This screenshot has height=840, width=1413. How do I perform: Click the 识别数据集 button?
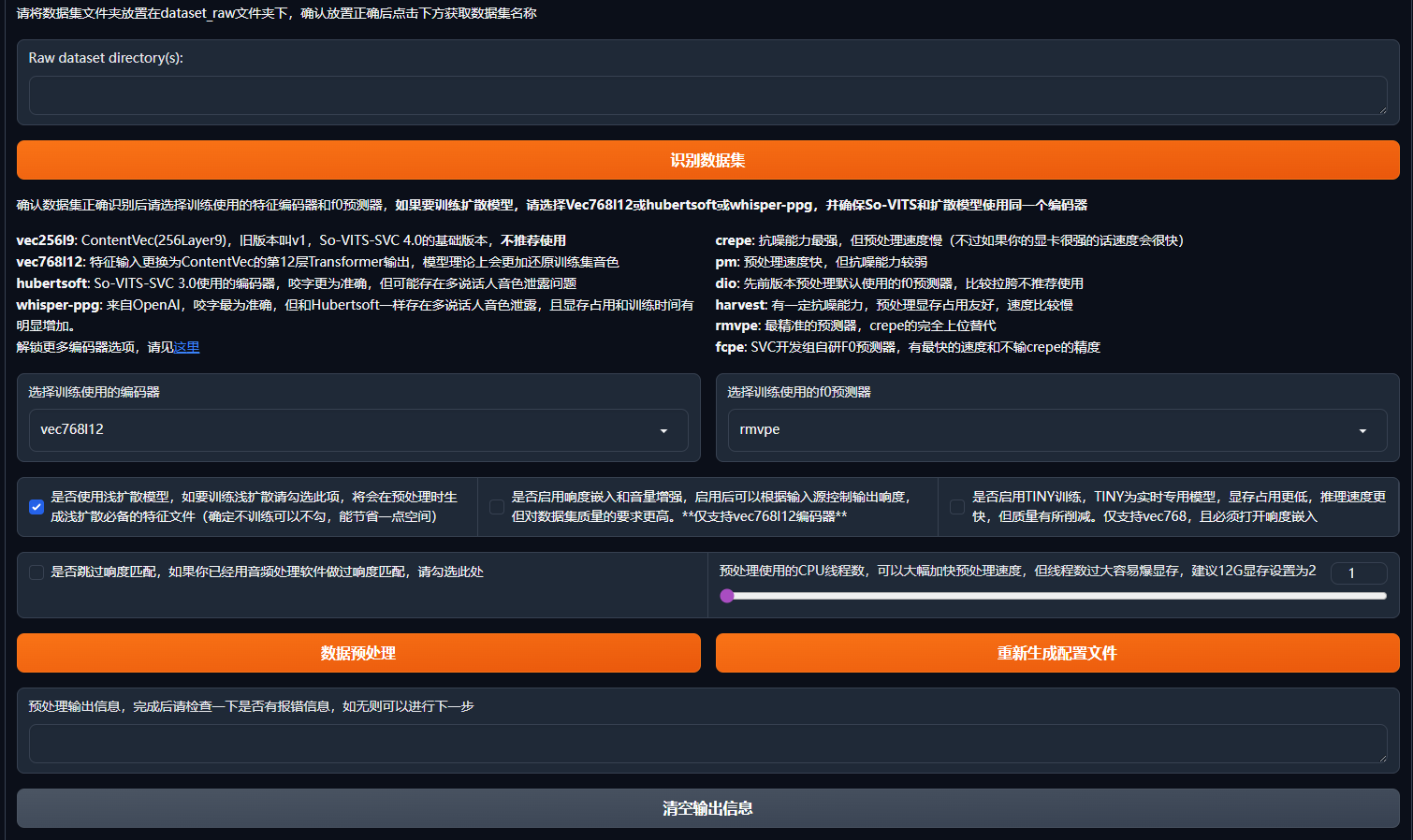pos(707,160)
